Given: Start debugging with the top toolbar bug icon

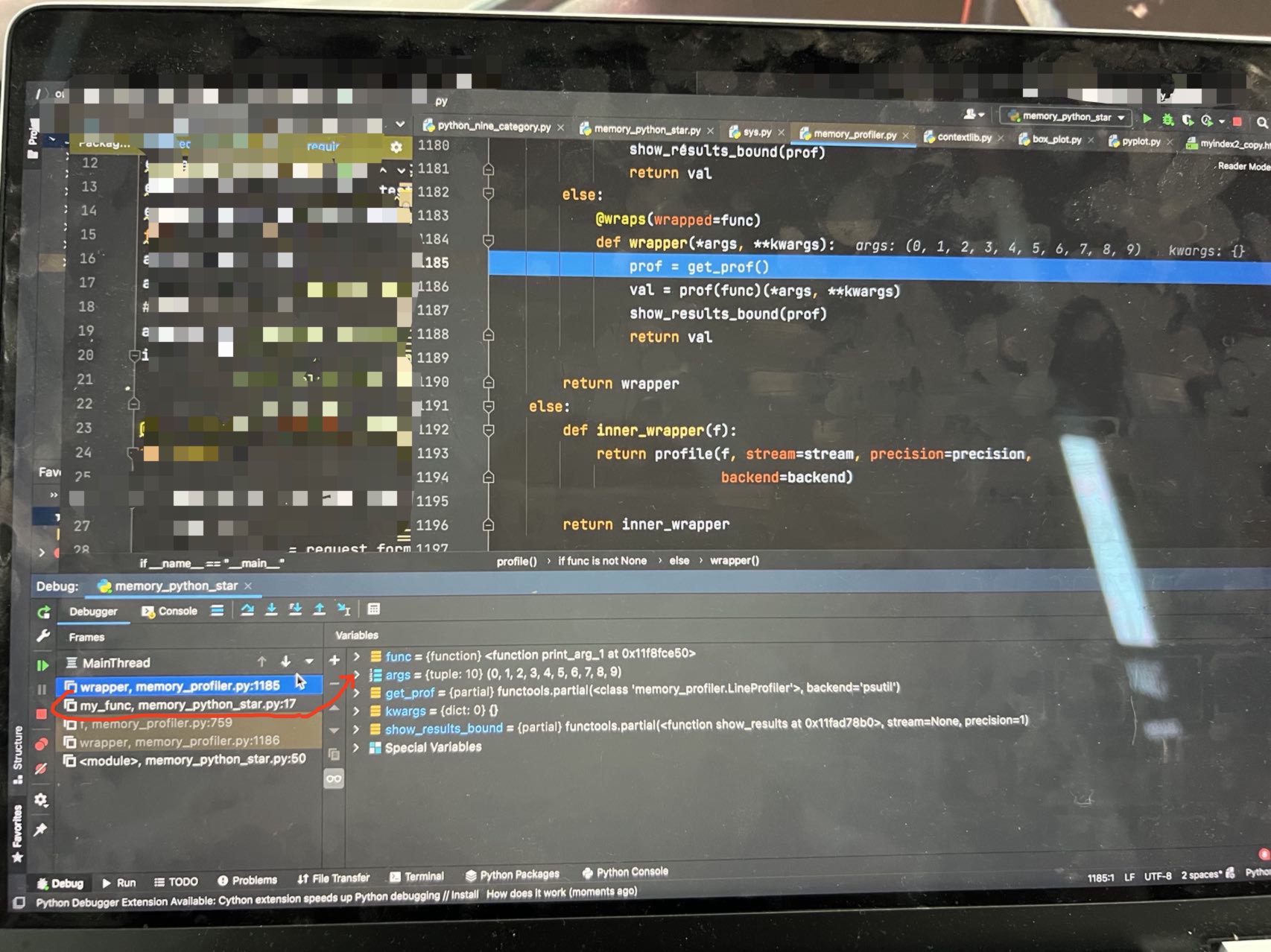Looking at the screenshot, I should [1167, 119].
